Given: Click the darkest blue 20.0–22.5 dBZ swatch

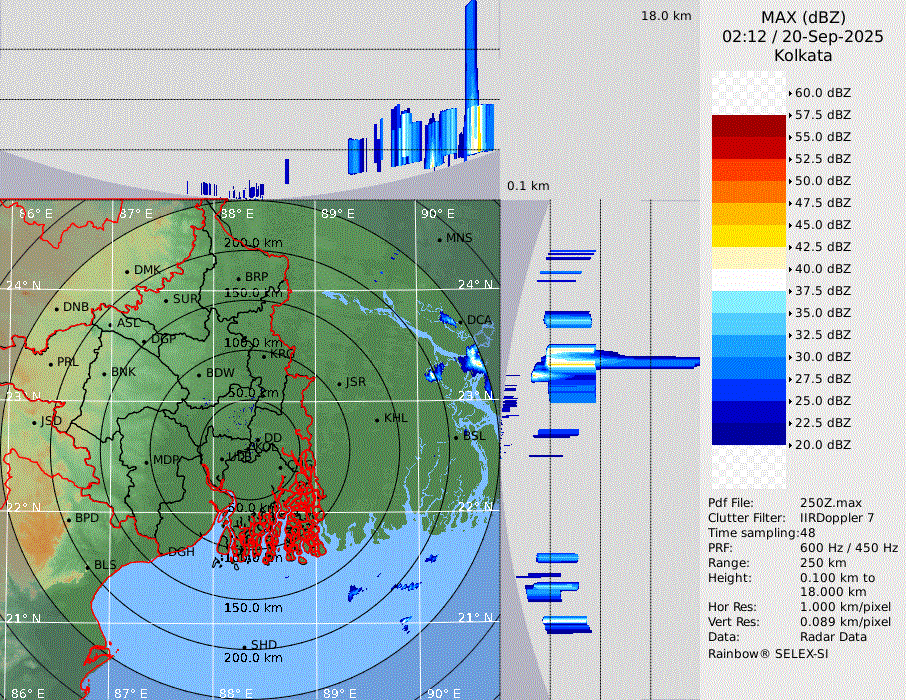Looking at the screenshot, I should 749,434.
